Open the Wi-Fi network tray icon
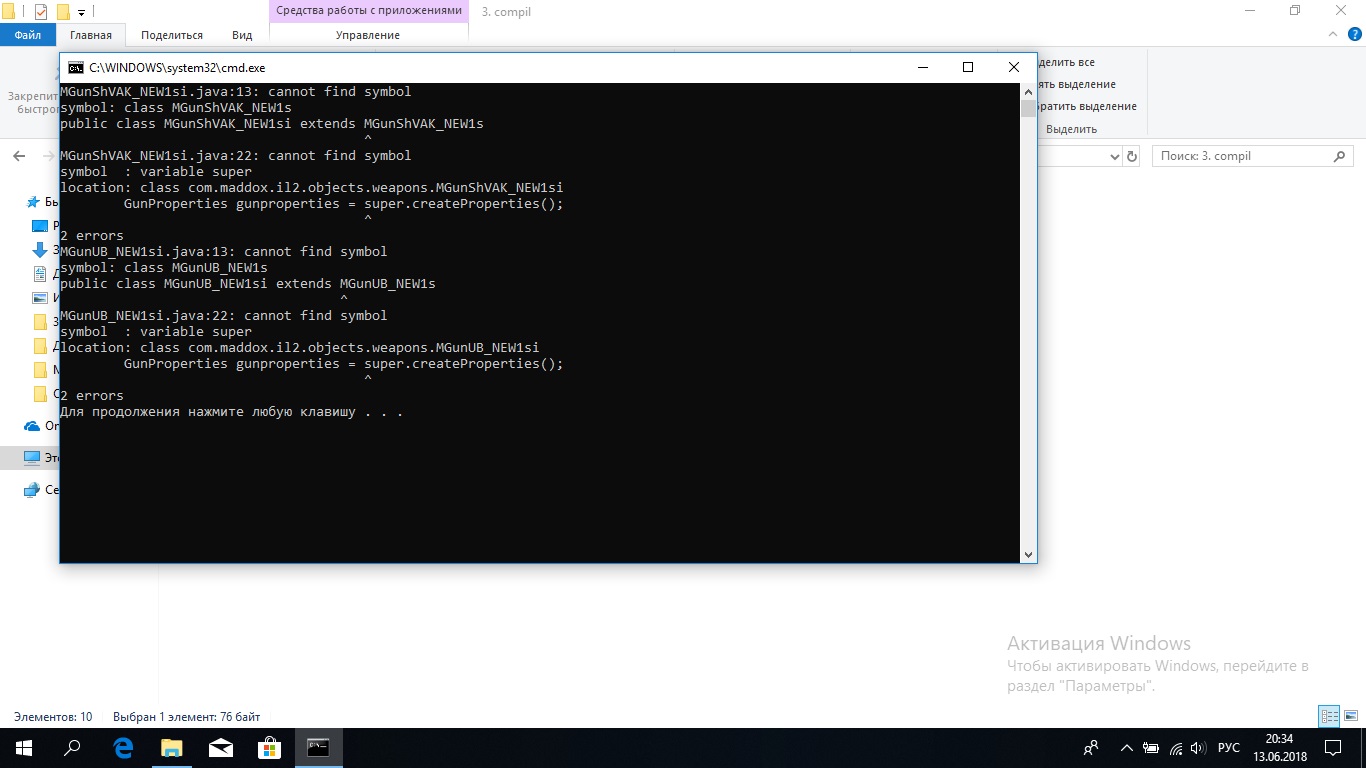This screenshot has height=768, width=1366. (1176, 748)
